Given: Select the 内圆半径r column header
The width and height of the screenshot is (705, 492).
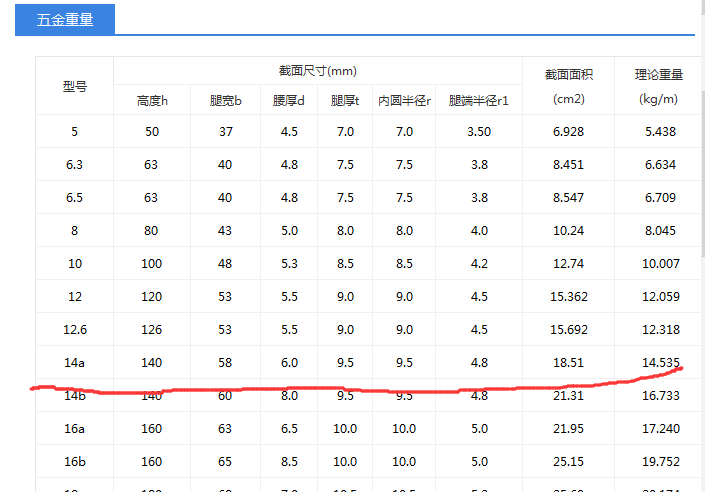Looking at the screenshot, I should tap(404, 101).
